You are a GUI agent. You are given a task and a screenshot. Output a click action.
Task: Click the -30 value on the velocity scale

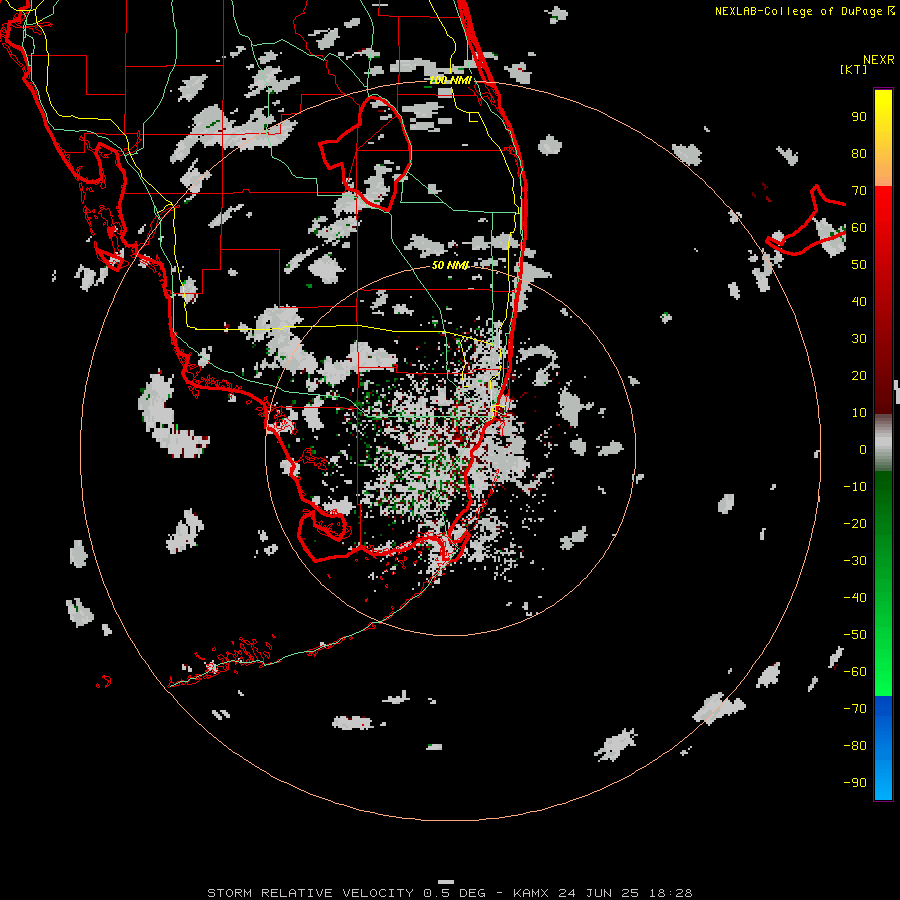855,561
